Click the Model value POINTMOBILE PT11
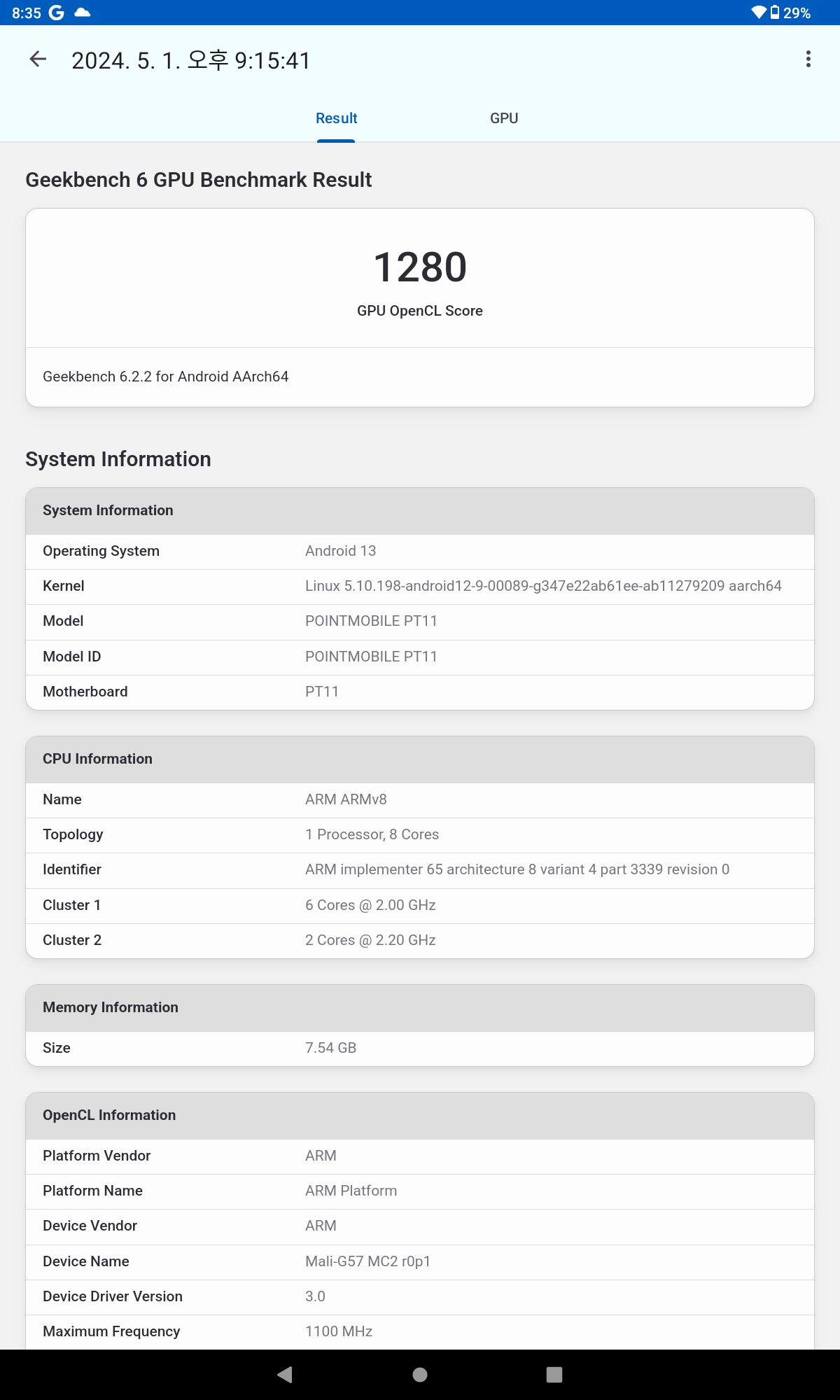 click(x=371, y=621)
